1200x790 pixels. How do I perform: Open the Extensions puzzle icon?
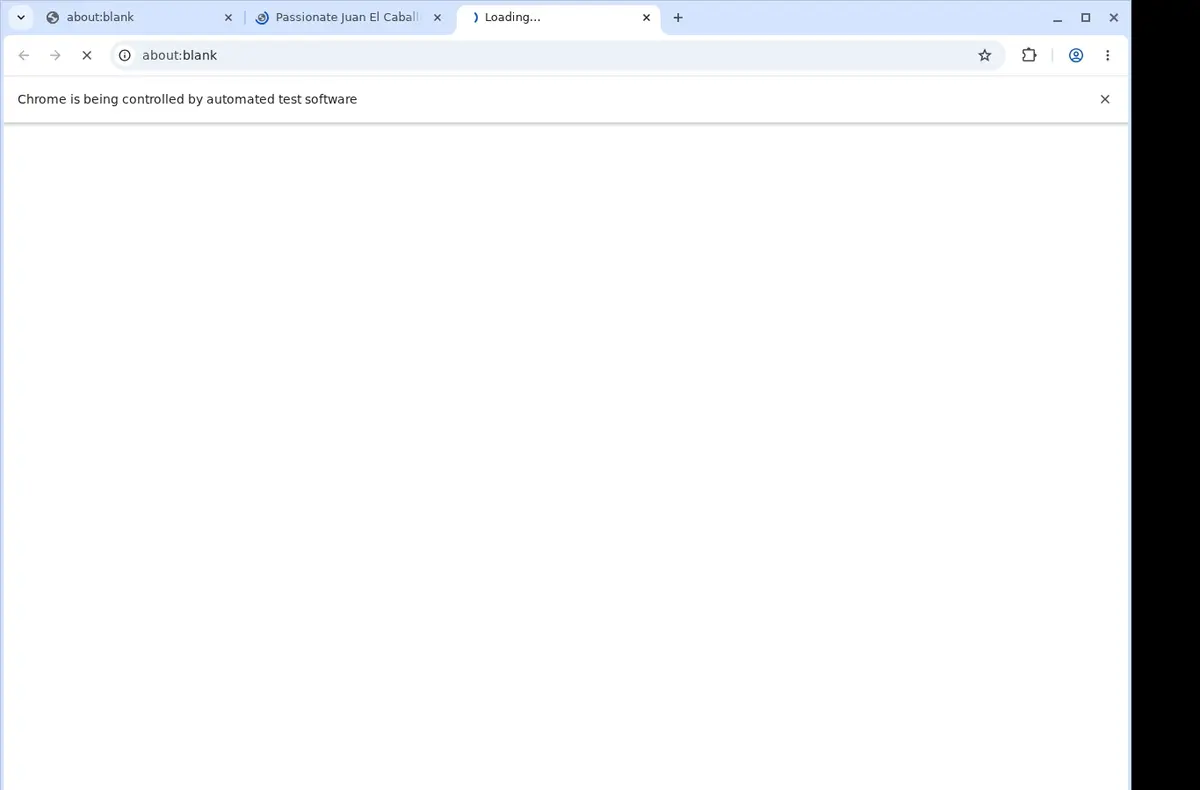pyautogui.click(x=1029, y=55)
